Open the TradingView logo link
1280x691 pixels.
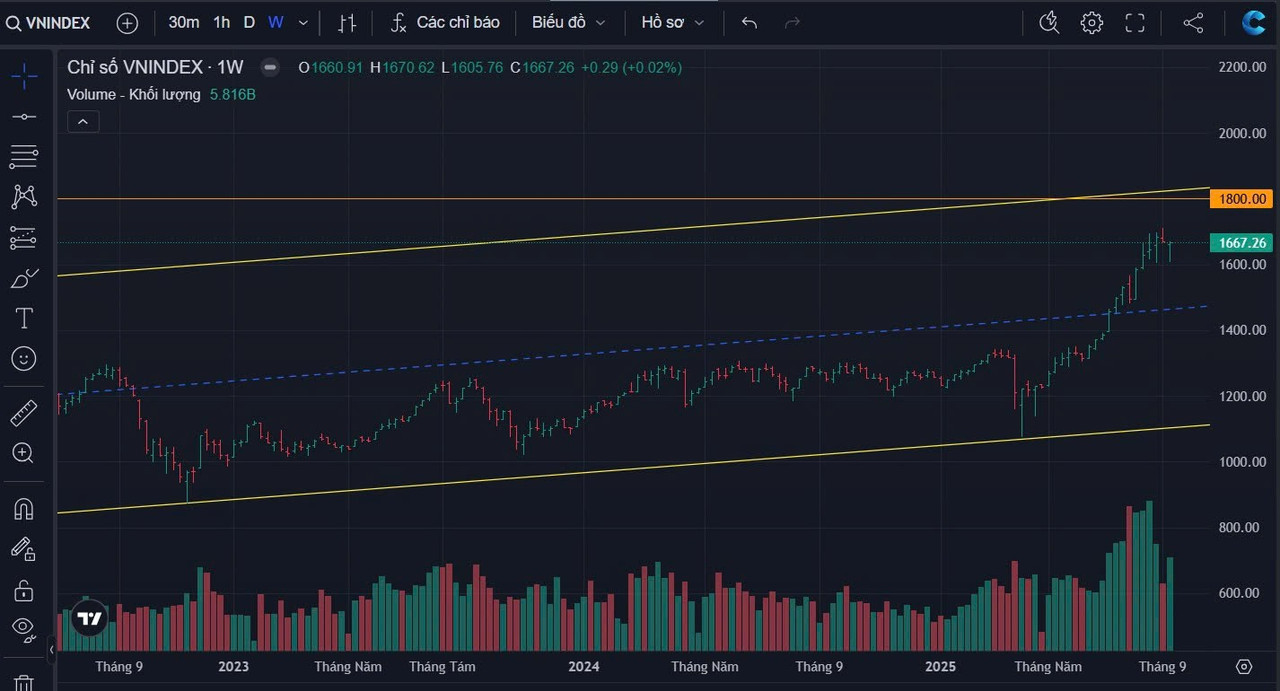click(x=90, y=619)
